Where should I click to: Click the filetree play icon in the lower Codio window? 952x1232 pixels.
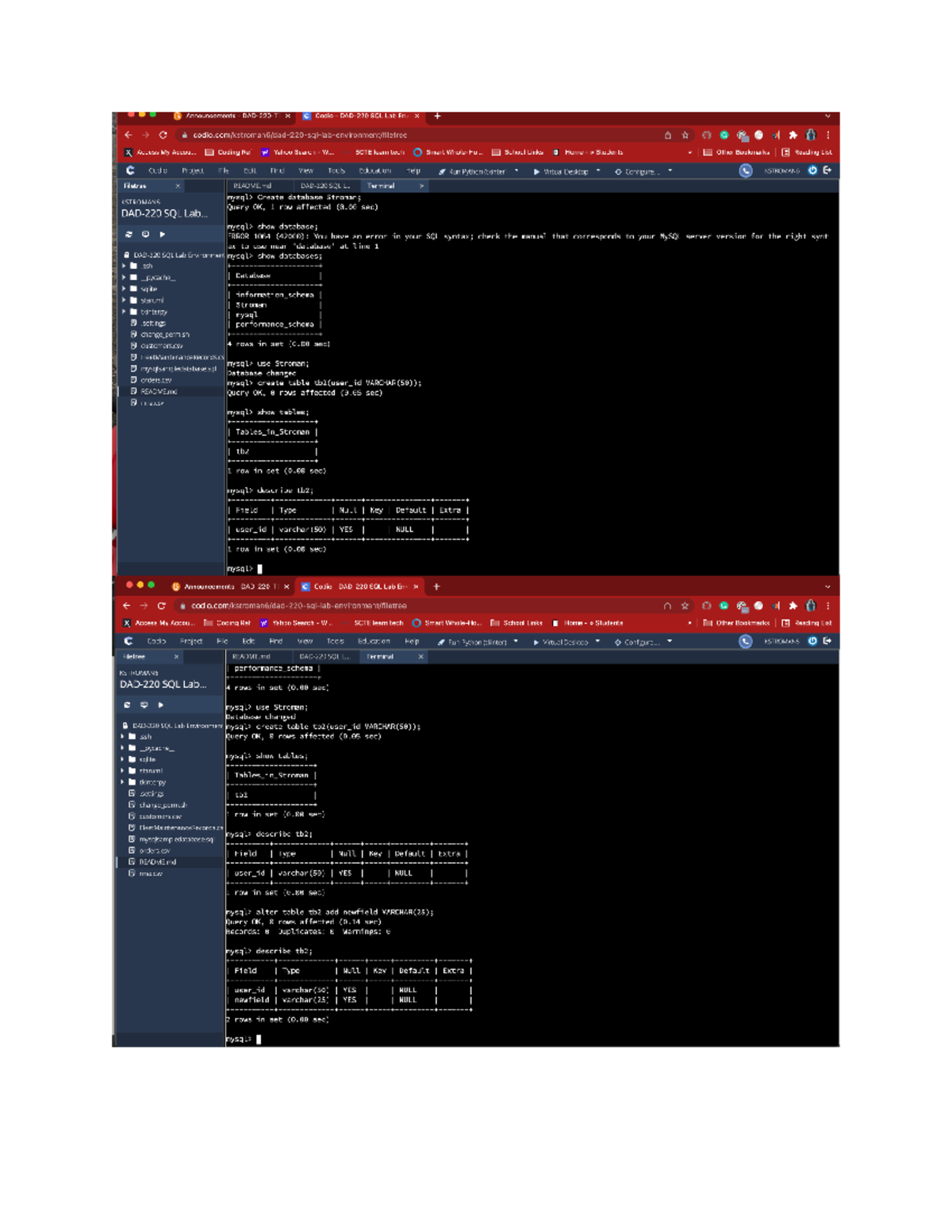161,704
